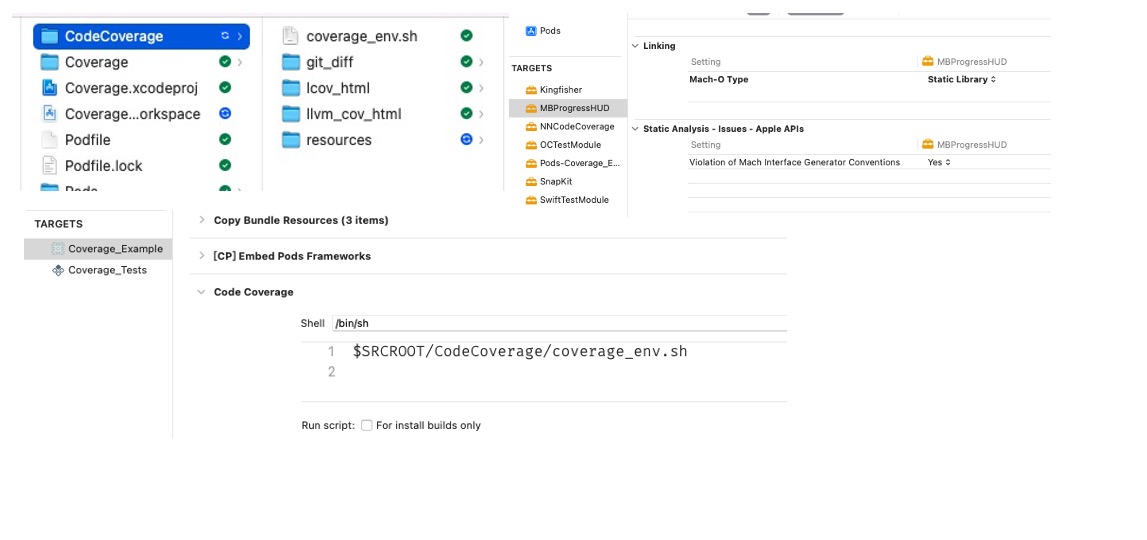This screenshot has width=1147, height=540.
Task: Collapse the Code Coverage build phase
Action: tap(202, 292)
